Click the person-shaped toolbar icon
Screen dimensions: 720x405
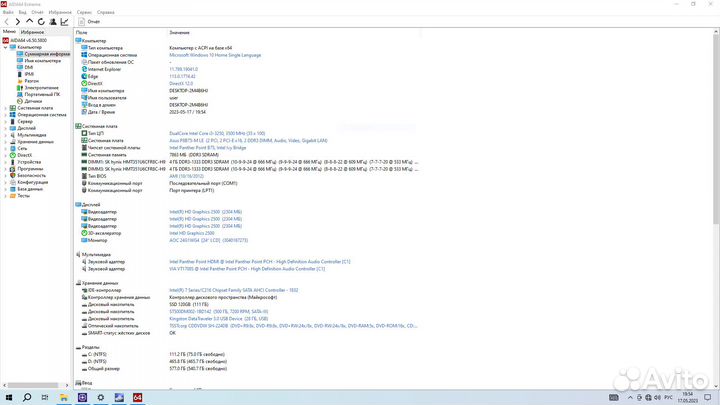point(53,22)
